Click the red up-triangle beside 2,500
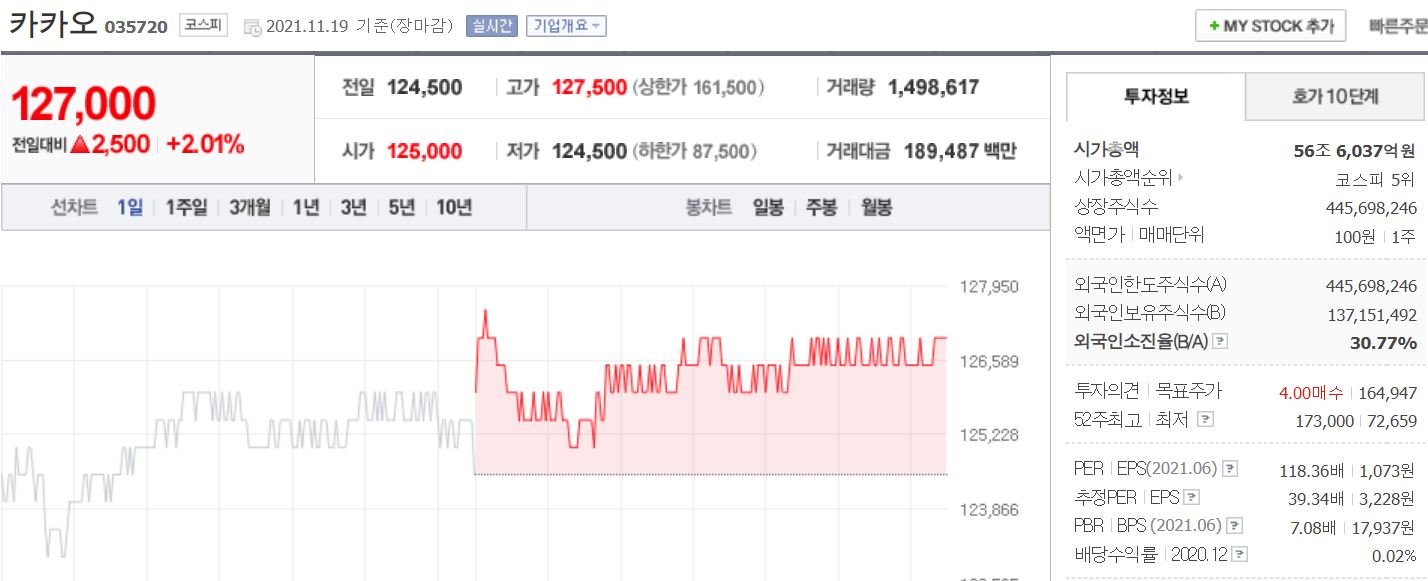Image resolution: width=1428 pixels, height=581 pixels. (x=81, y=145)
